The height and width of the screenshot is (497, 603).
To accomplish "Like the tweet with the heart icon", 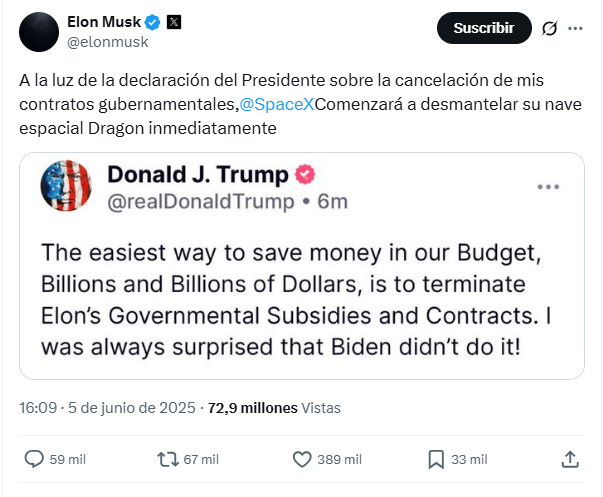I will (302, 459).
